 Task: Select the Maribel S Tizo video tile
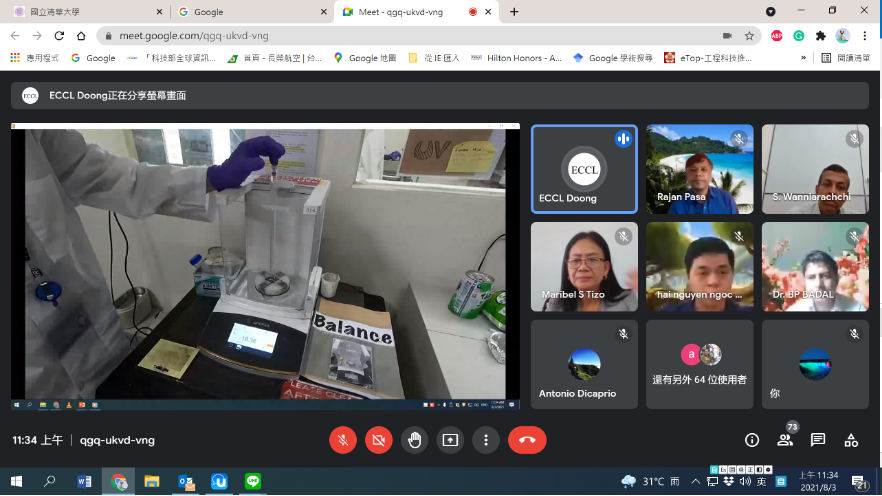point(584,267)
